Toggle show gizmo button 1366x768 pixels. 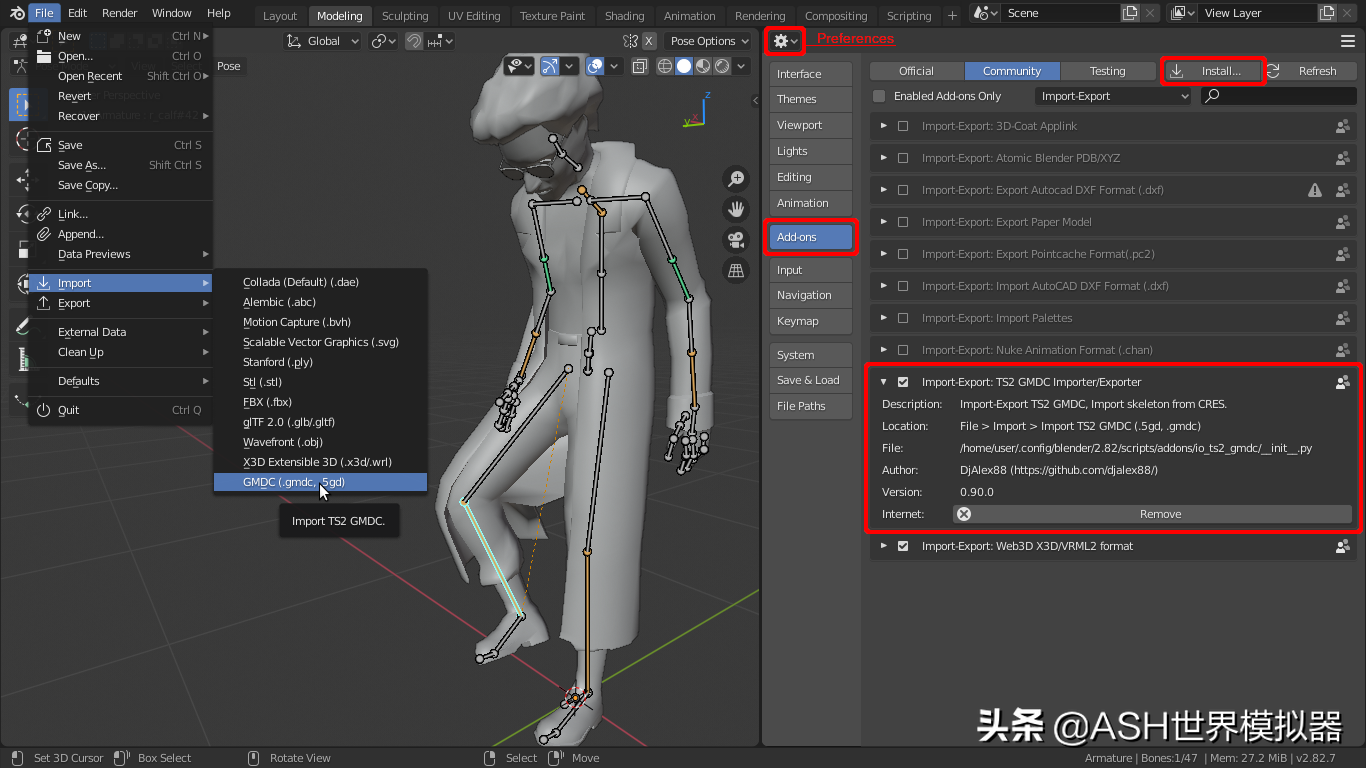(549, 66)
